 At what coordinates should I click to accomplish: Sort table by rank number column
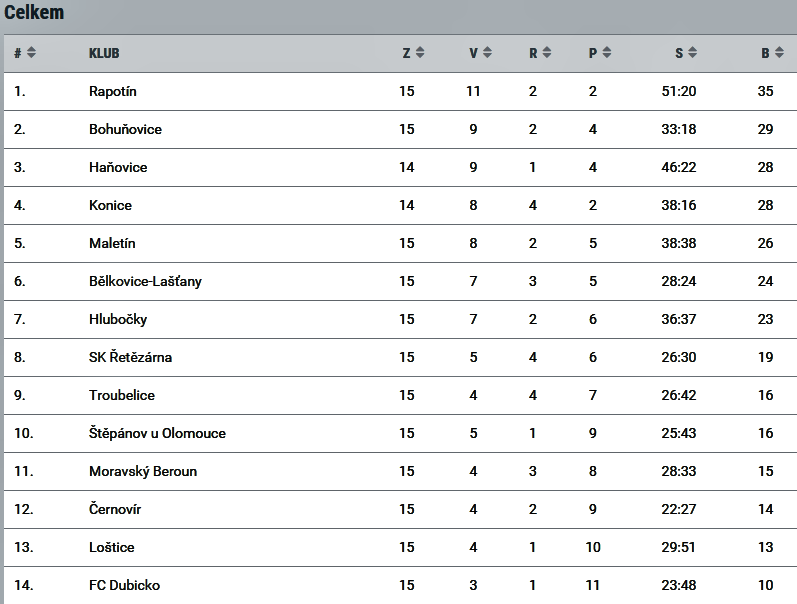pyautogui.click(x=31, y=52)
